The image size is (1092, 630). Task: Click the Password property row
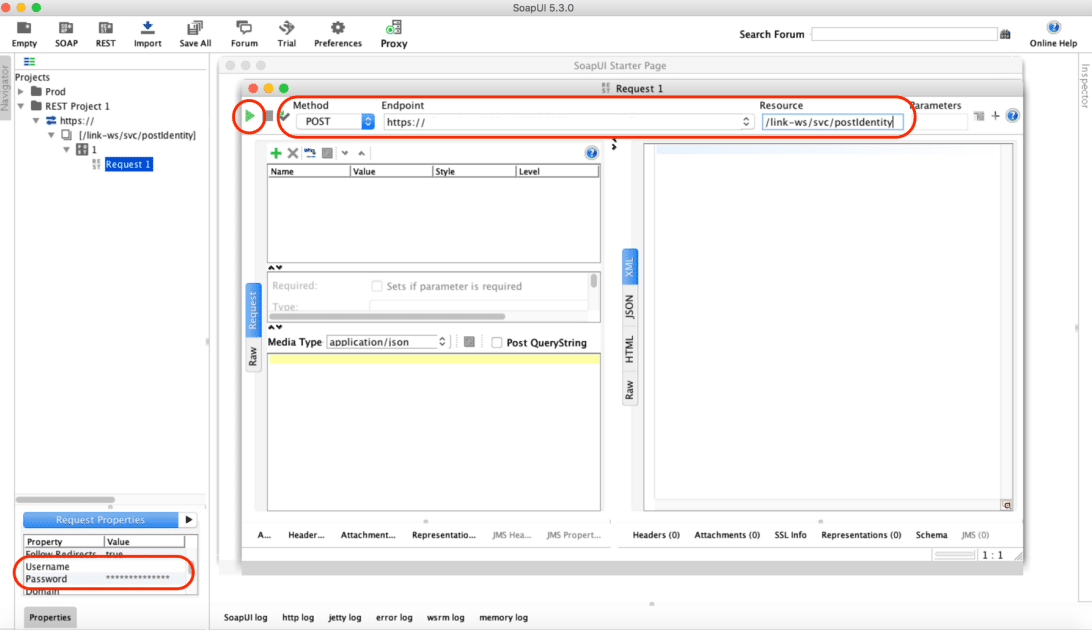[104, 578]
